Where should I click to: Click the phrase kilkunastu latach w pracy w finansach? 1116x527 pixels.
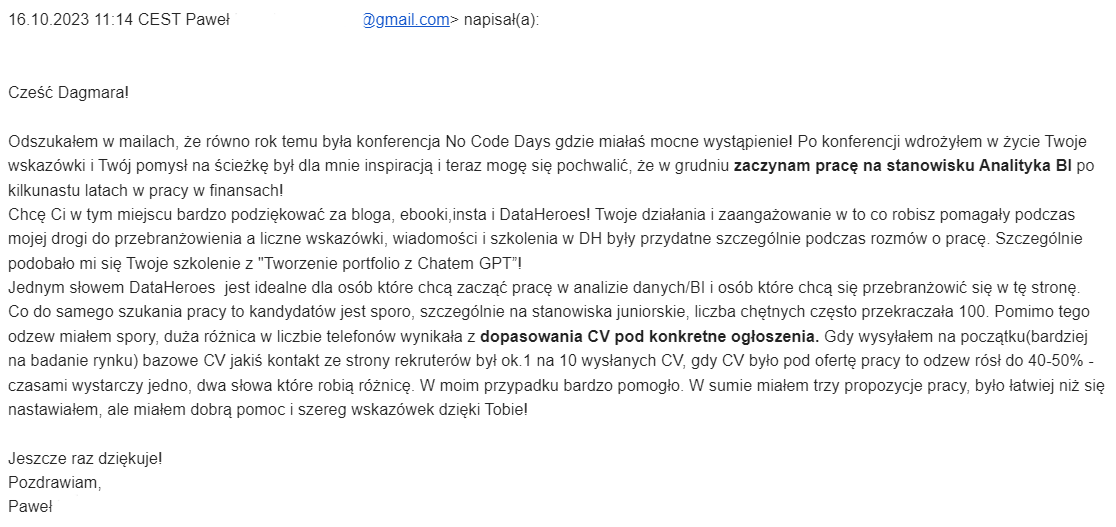[145, 190]
